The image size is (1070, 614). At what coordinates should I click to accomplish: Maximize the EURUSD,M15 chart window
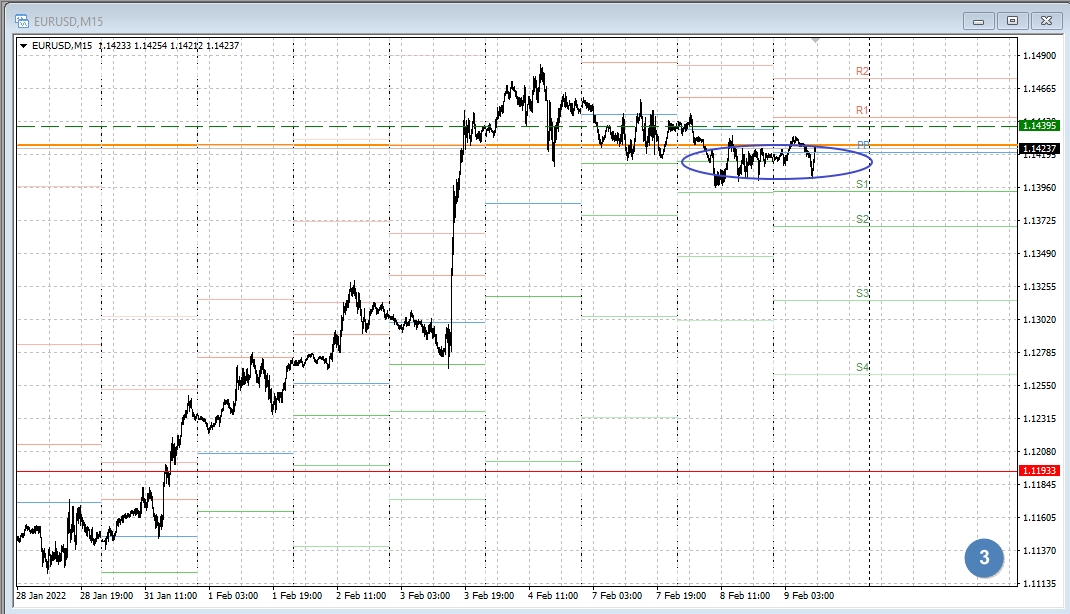1012,21
